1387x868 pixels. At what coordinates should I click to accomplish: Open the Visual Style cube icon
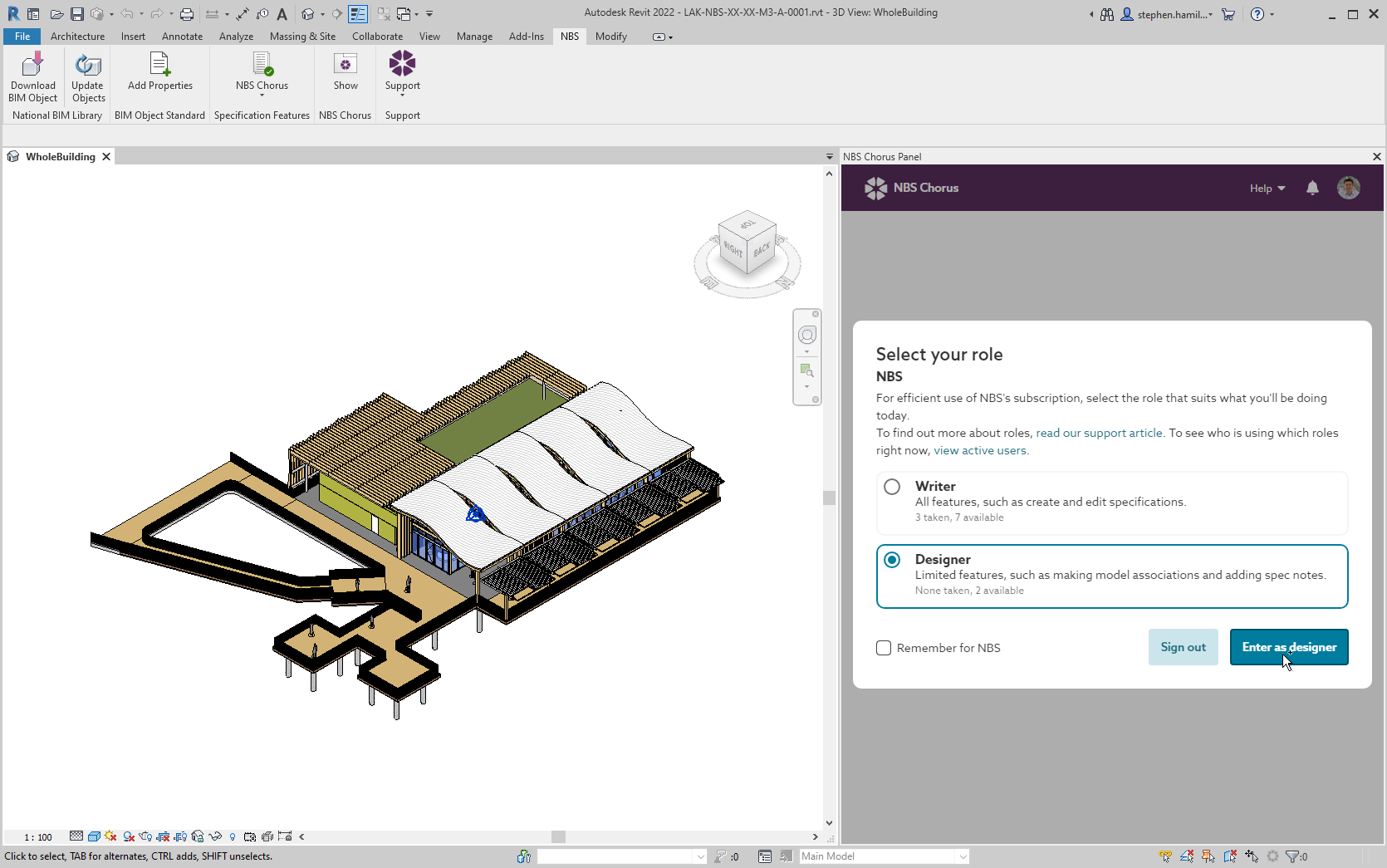pos(94,836)
